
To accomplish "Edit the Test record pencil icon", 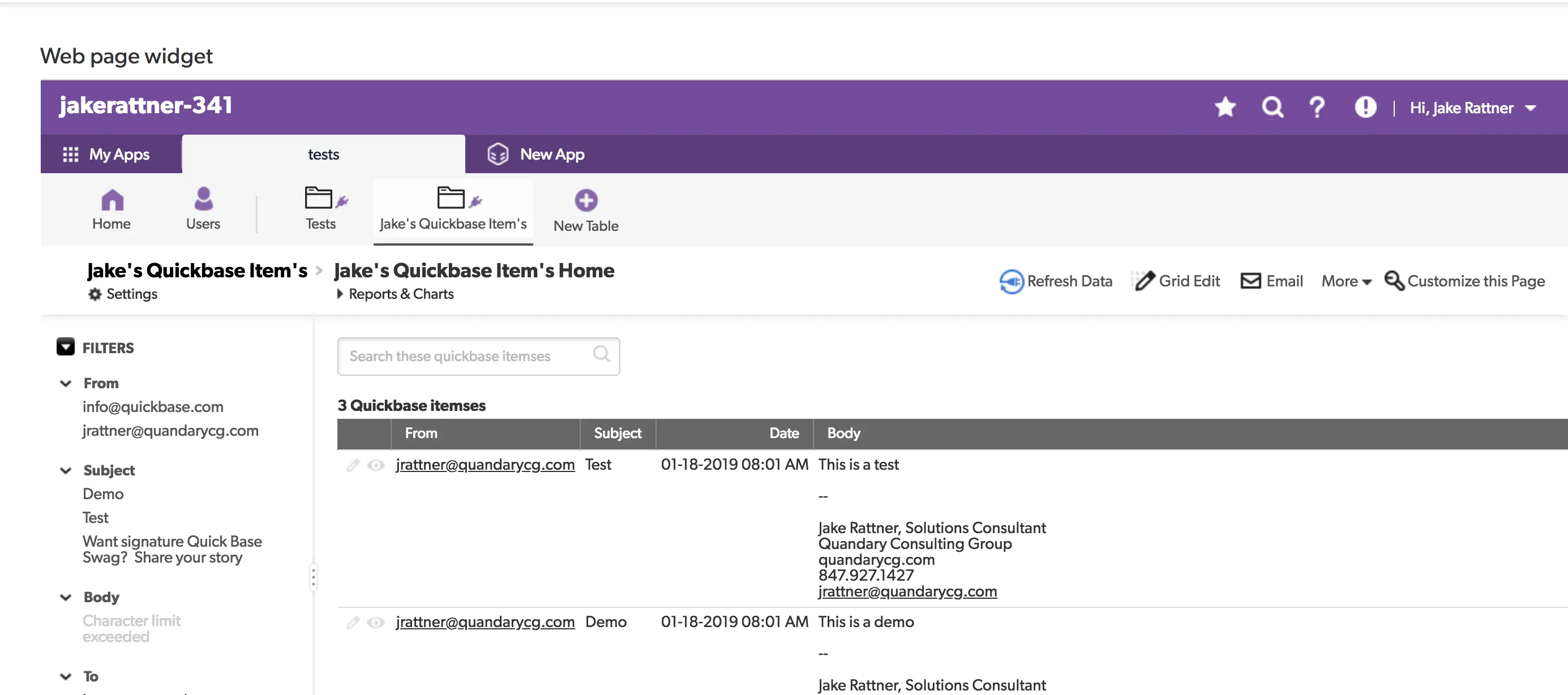I will point(353,466).
